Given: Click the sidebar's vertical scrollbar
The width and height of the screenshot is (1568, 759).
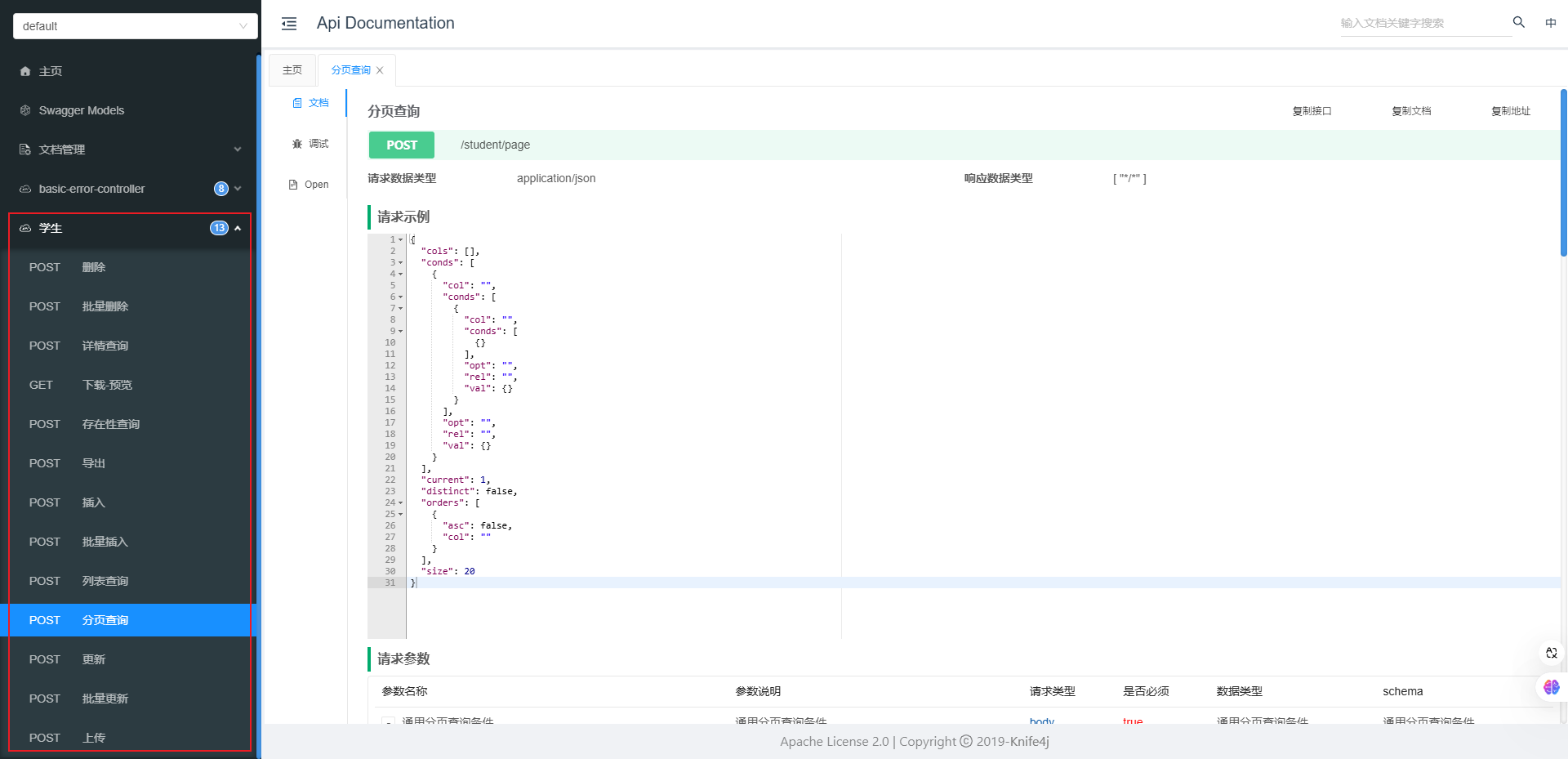Looking at the screenshot, I should pos(259,406).
